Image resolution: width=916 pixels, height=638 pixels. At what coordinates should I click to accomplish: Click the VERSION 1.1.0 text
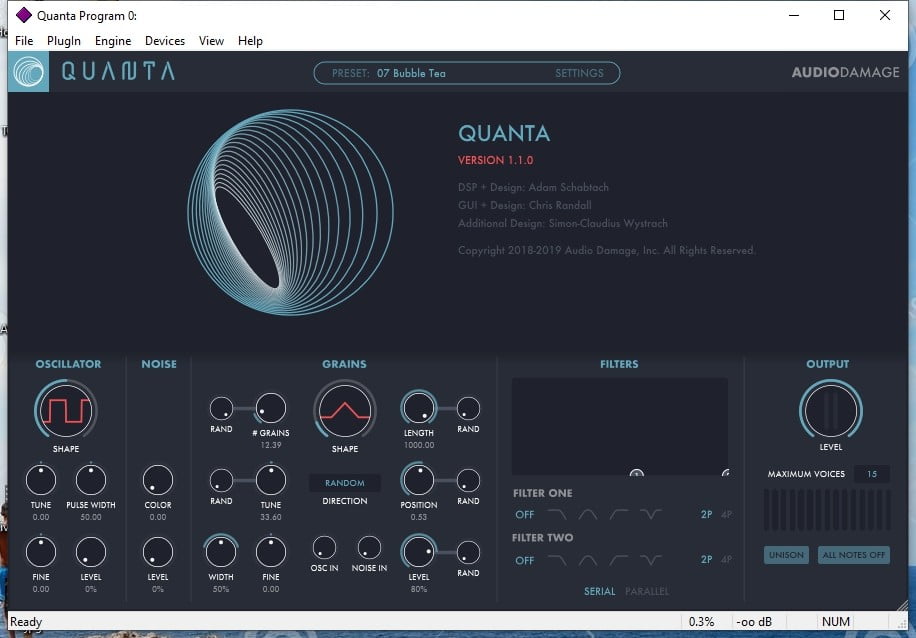pos(495,160)
